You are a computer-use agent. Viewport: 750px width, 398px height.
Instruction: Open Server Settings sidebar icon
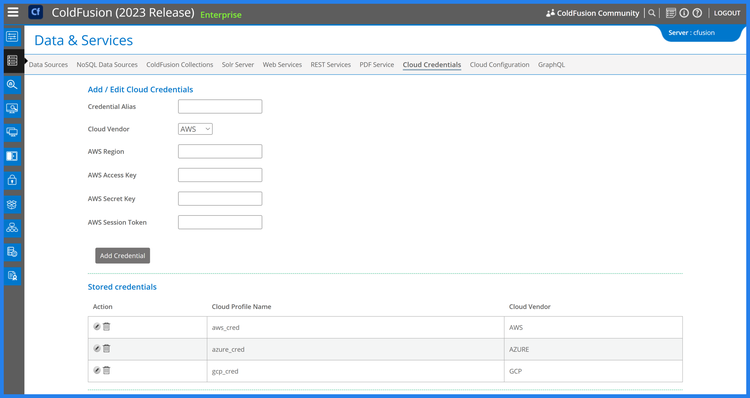(12, 36)
